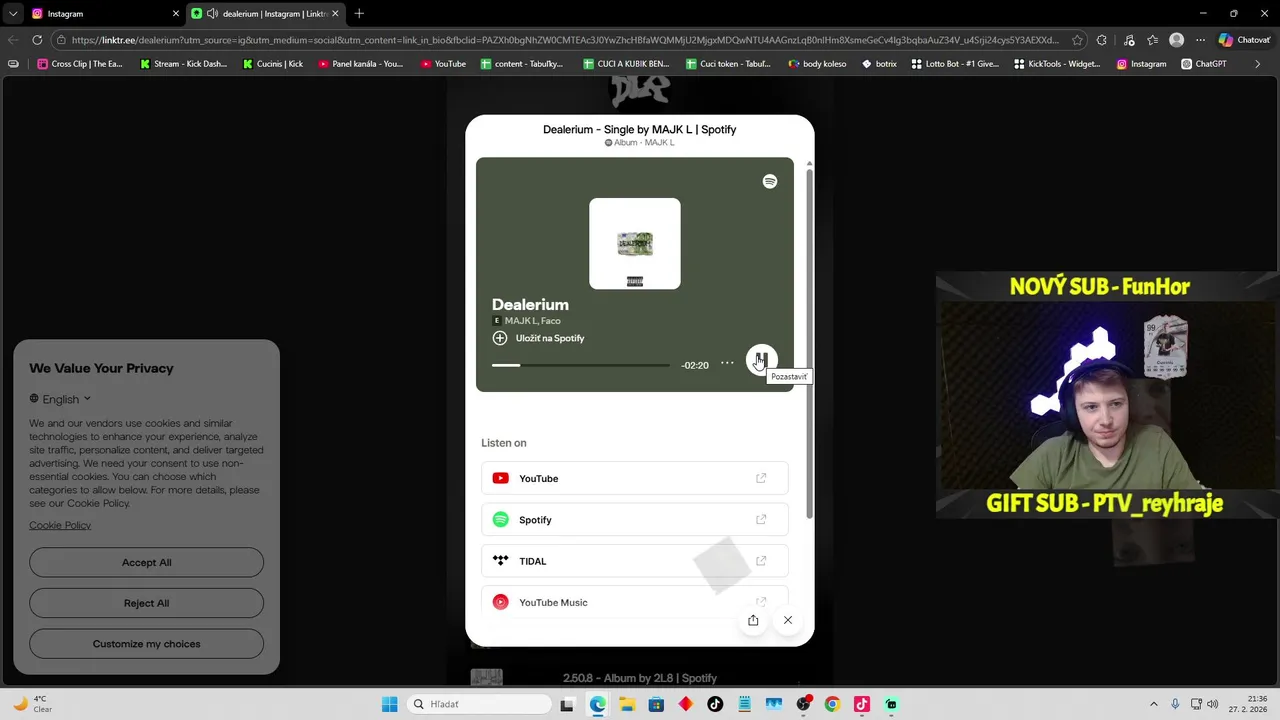This screenshot has height=720, width=1280.
Task: Close the Dealerium popup card
Action: tap(788, 620)
